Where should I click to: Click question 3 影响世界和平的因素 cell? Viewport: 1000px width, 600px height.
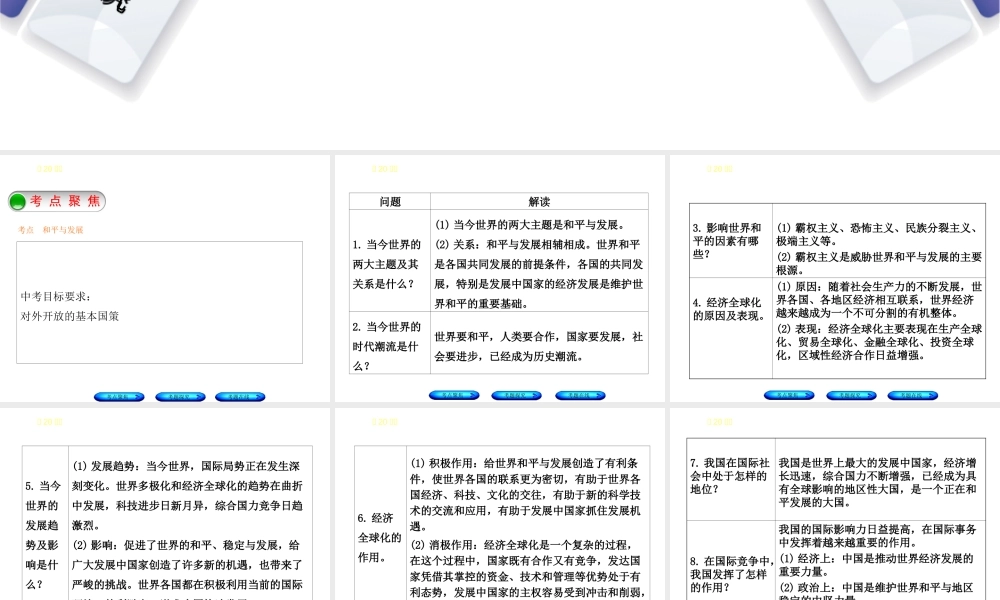click(730, 241)
